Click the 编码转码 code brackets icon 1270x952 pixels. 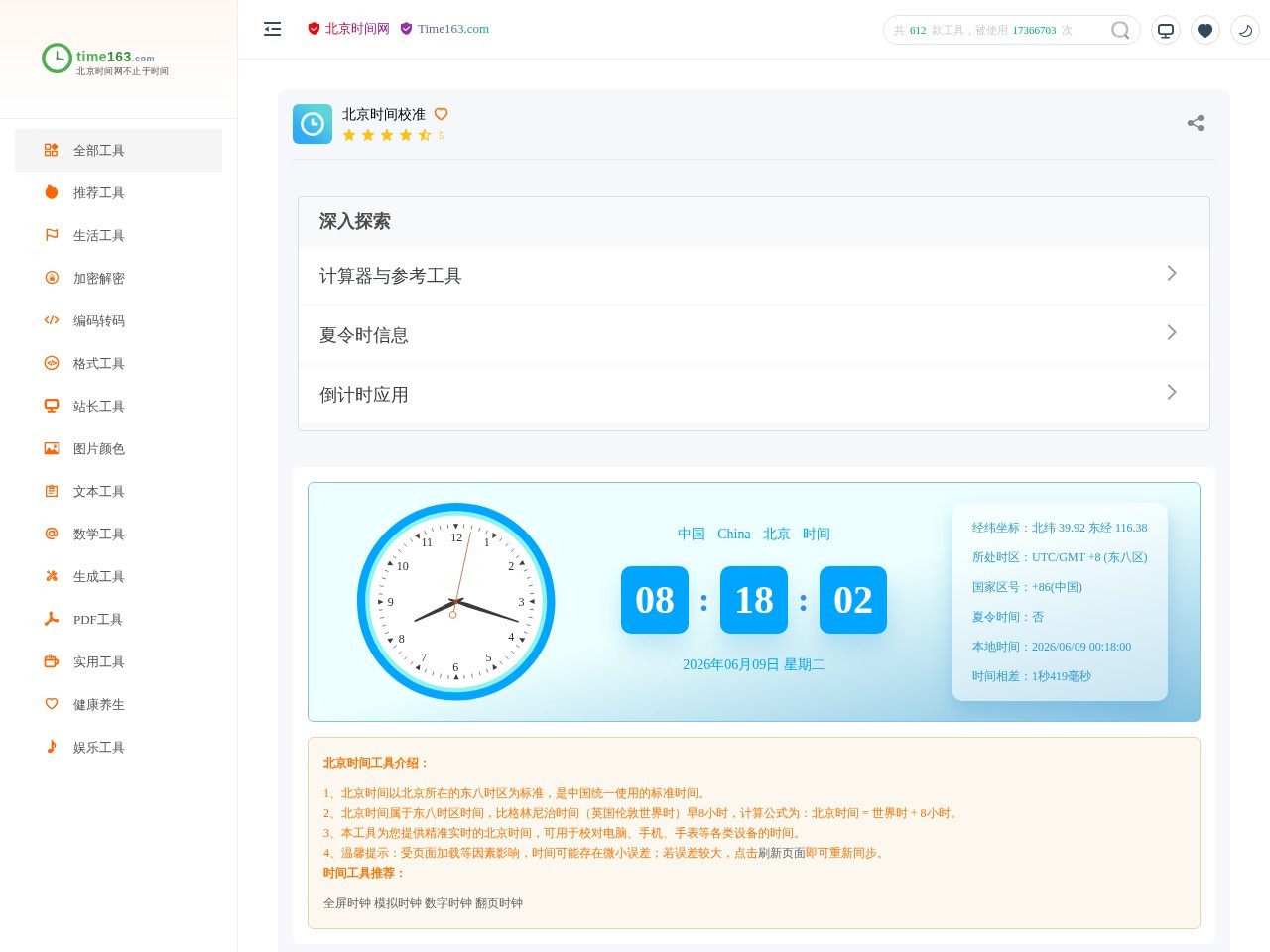coord(52,320)
